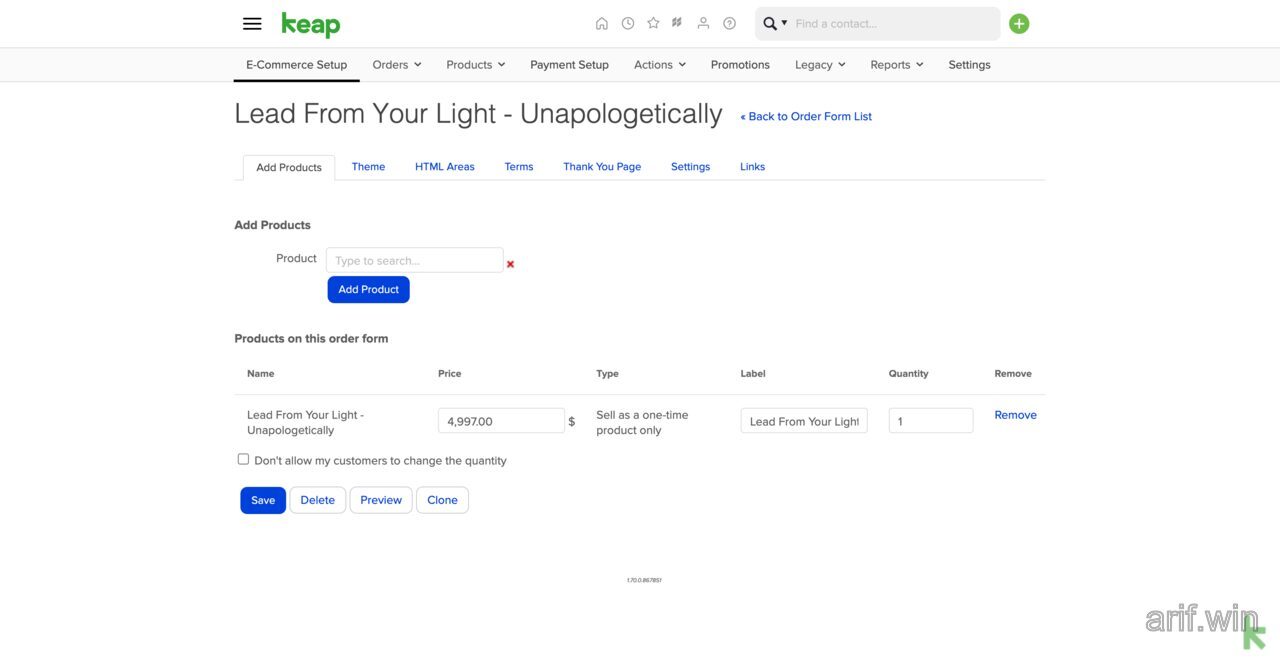
Task: Open favorites via the star icon
Action: coord(651,22)
